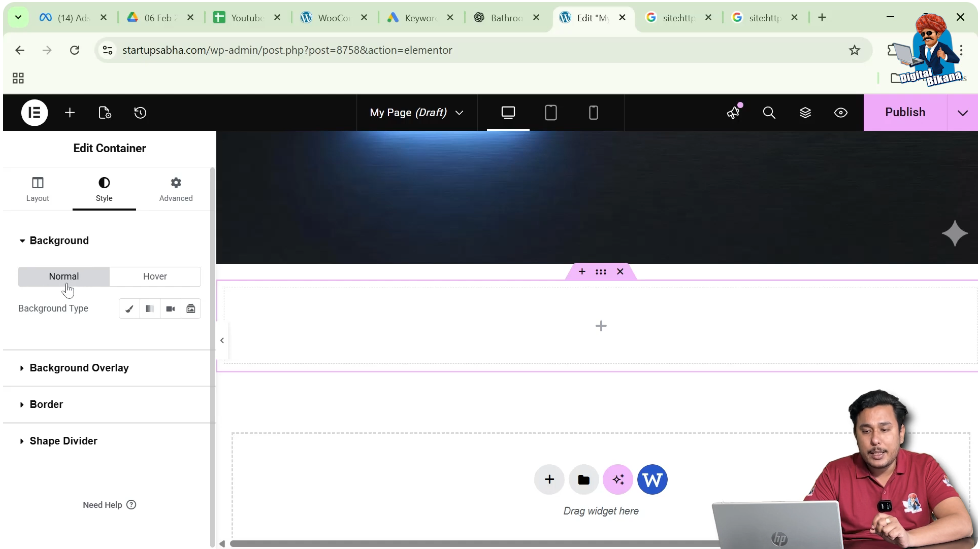Add widget via center plus in container
Image resolution: width=980 pixels, height=549 pixels.
click(601, 326)
